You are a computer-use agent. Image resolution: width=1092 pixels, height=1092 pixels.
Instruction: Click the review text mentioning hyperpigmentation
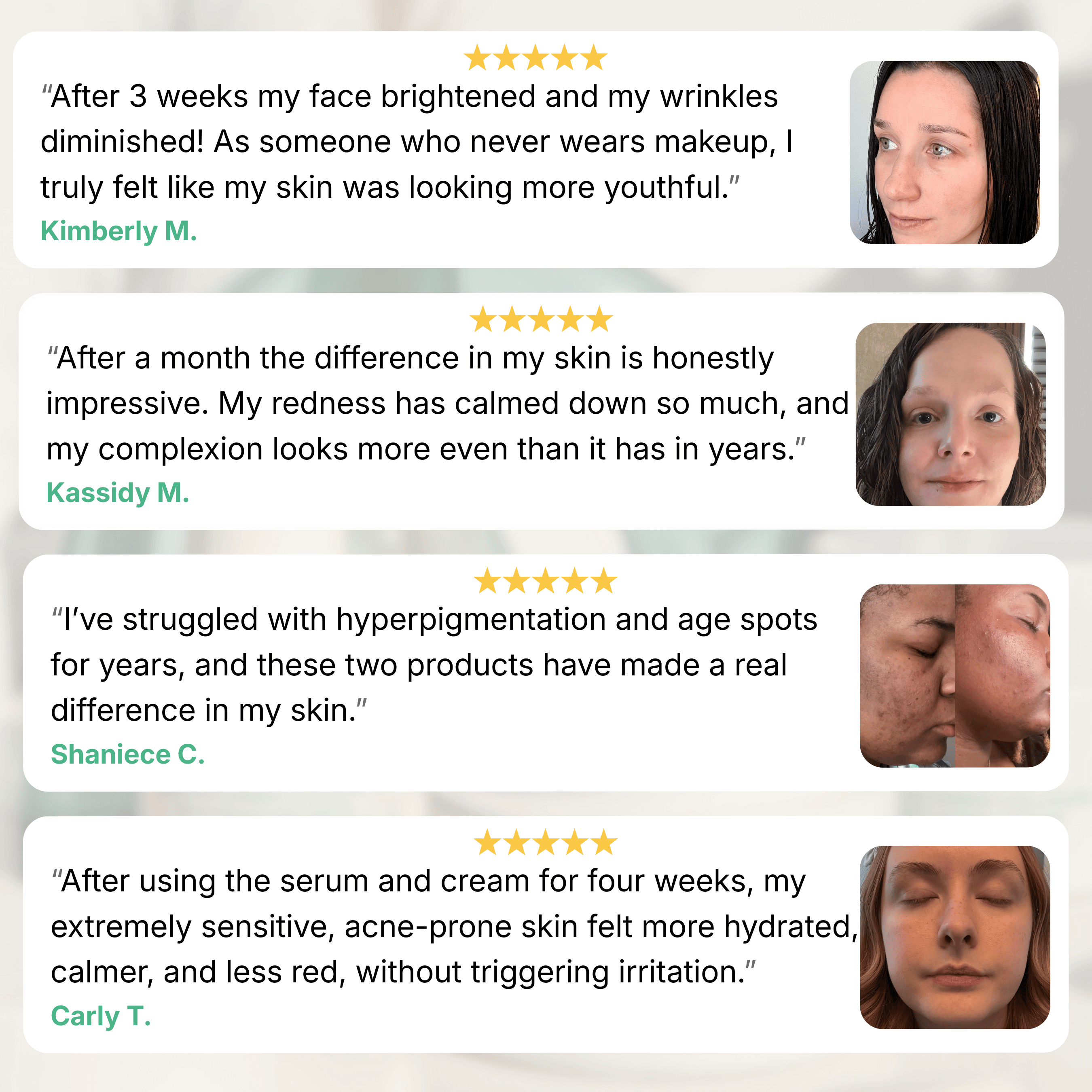coord(434,665)
